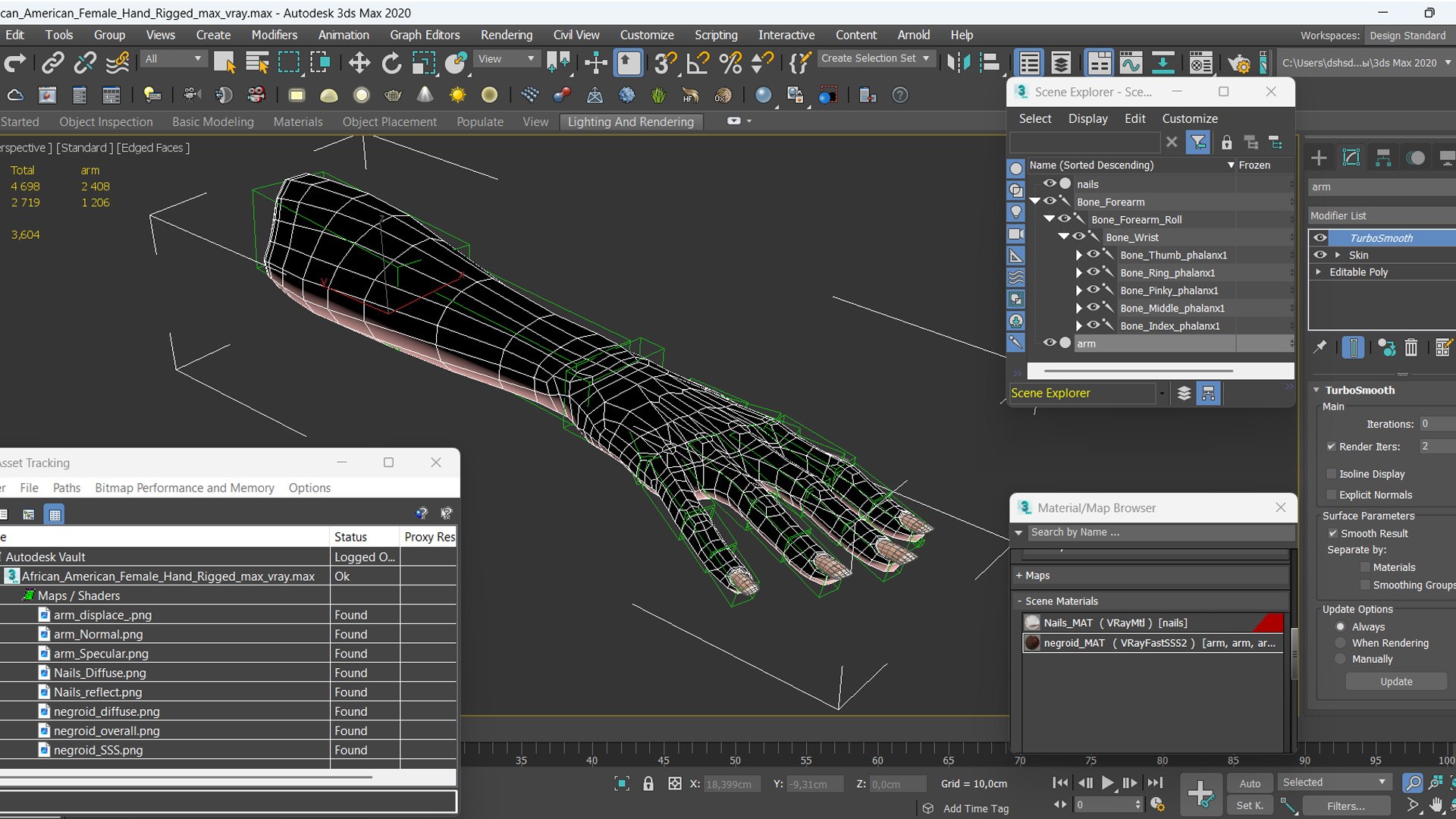Viewport: 1456px width, 819px height.
Task: Hide the nails object eye icon
Action: pyautogui.click(x=1050, y=184)
